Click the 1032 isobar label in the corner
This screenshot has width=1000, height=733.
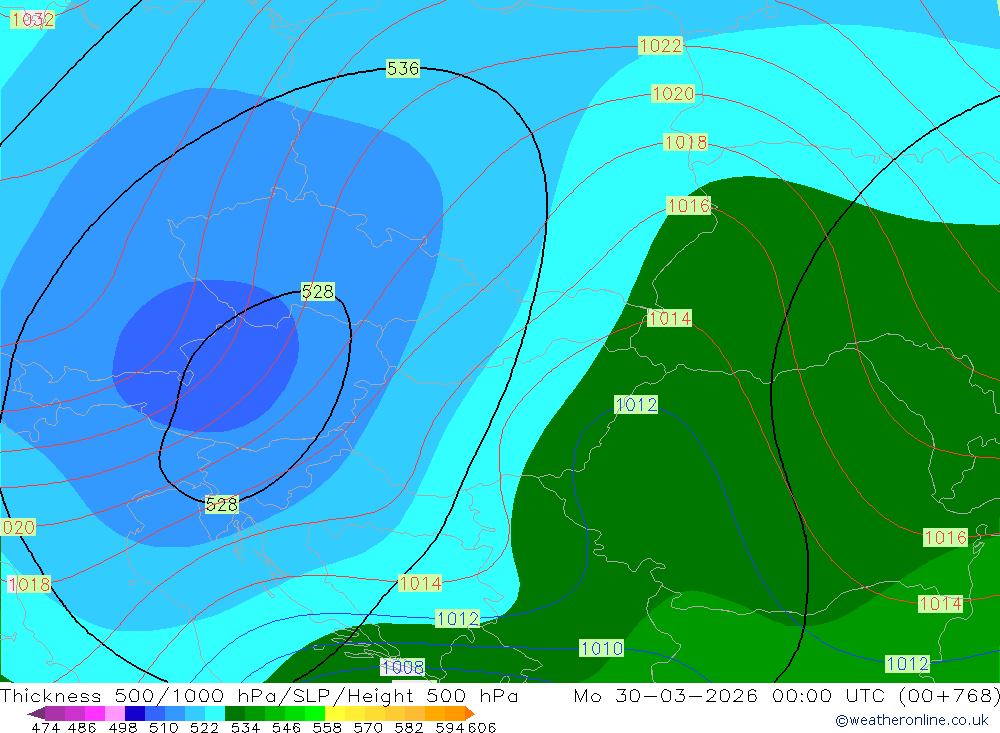[33, 20]
